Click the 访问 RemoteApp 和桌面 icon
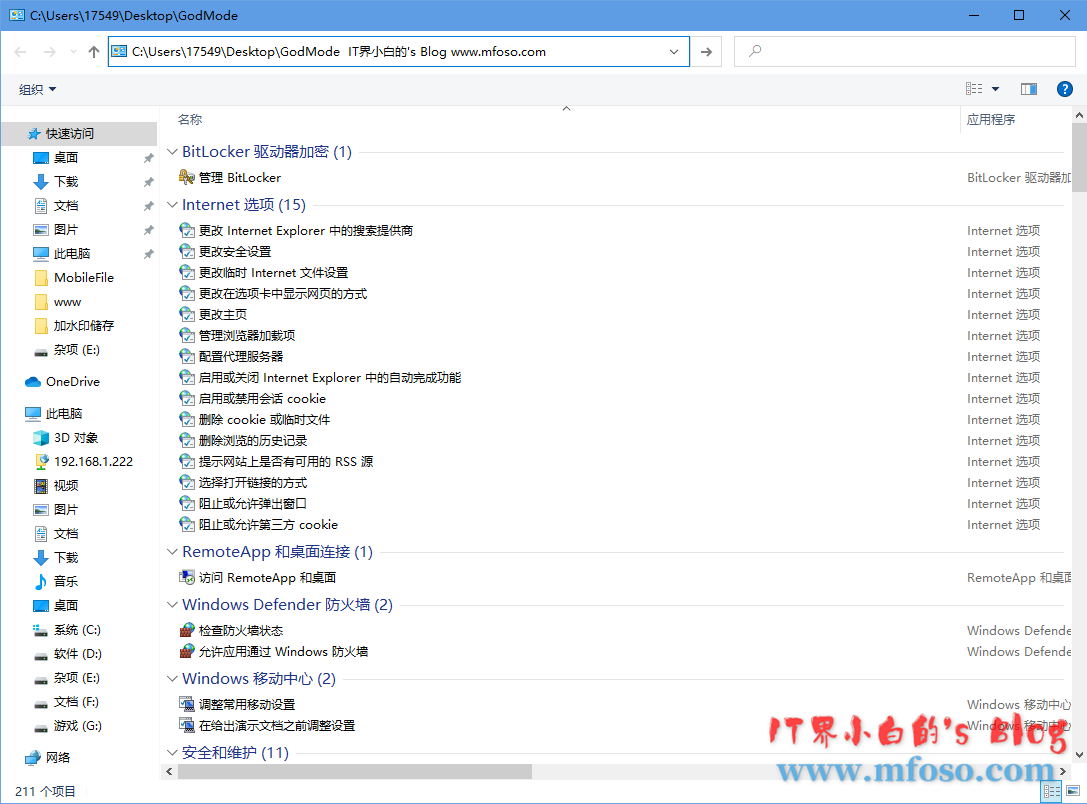Screen dimensions: 1087x804 pyautogui.click(x=186, y=577)
